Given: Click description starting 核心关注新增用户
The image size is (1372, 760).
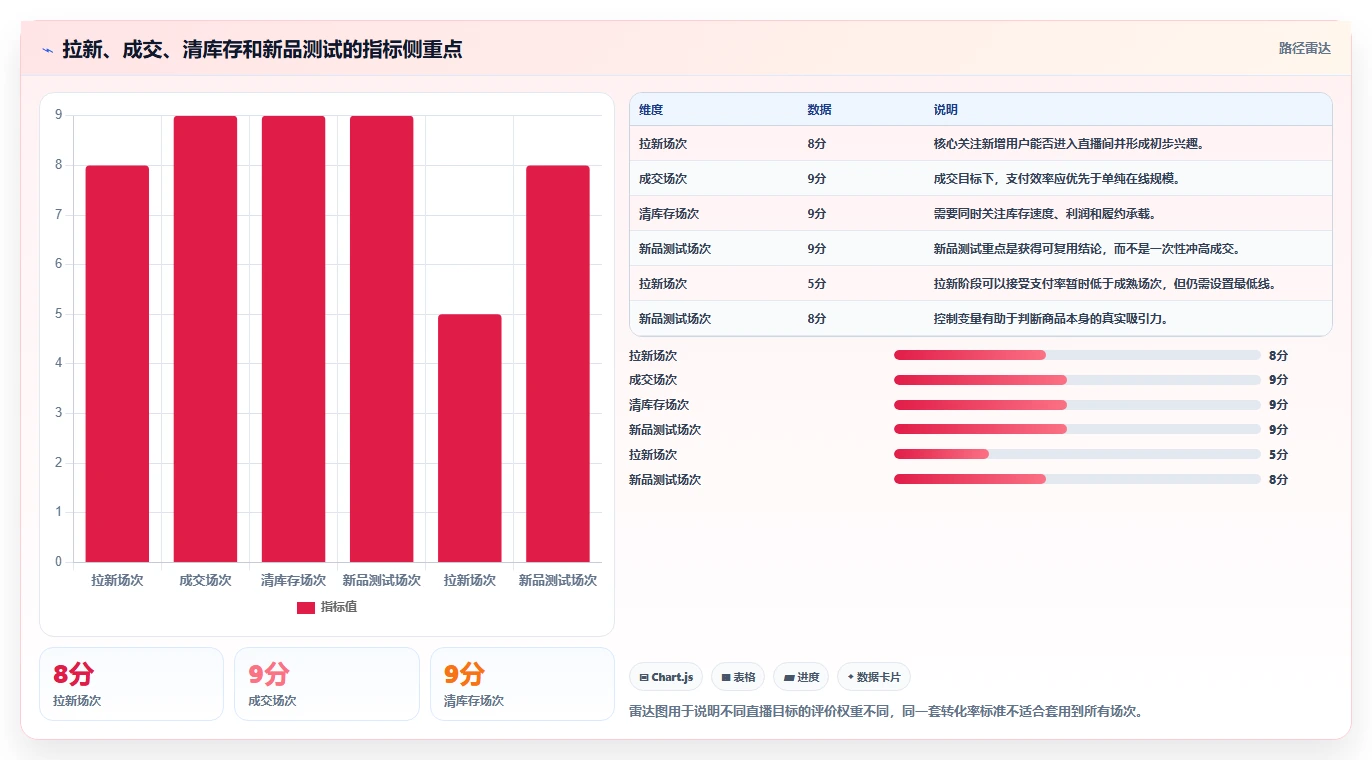Looking at the screenshot, I should coord(1070,144).
